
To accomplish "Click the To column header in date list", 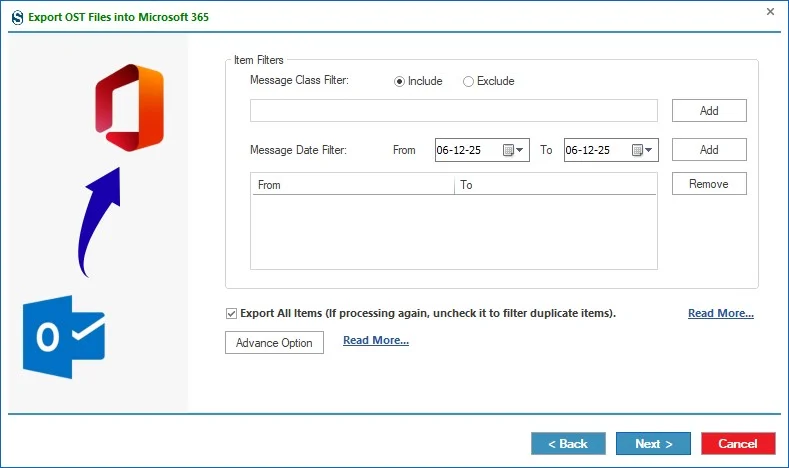I will 556,185.
